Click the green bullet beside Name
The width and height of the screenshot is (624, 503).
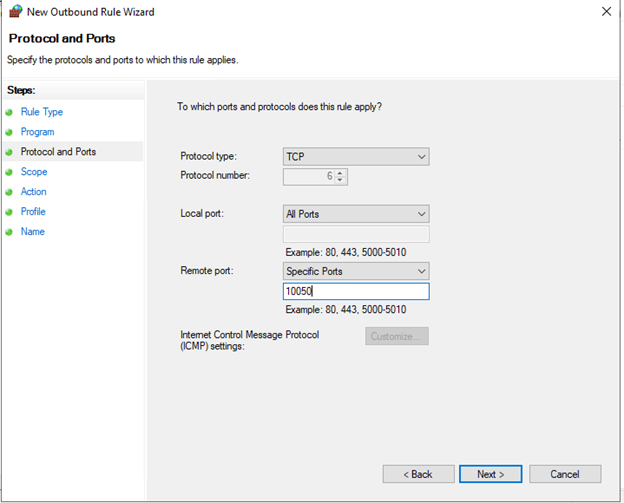pos(9,232)
